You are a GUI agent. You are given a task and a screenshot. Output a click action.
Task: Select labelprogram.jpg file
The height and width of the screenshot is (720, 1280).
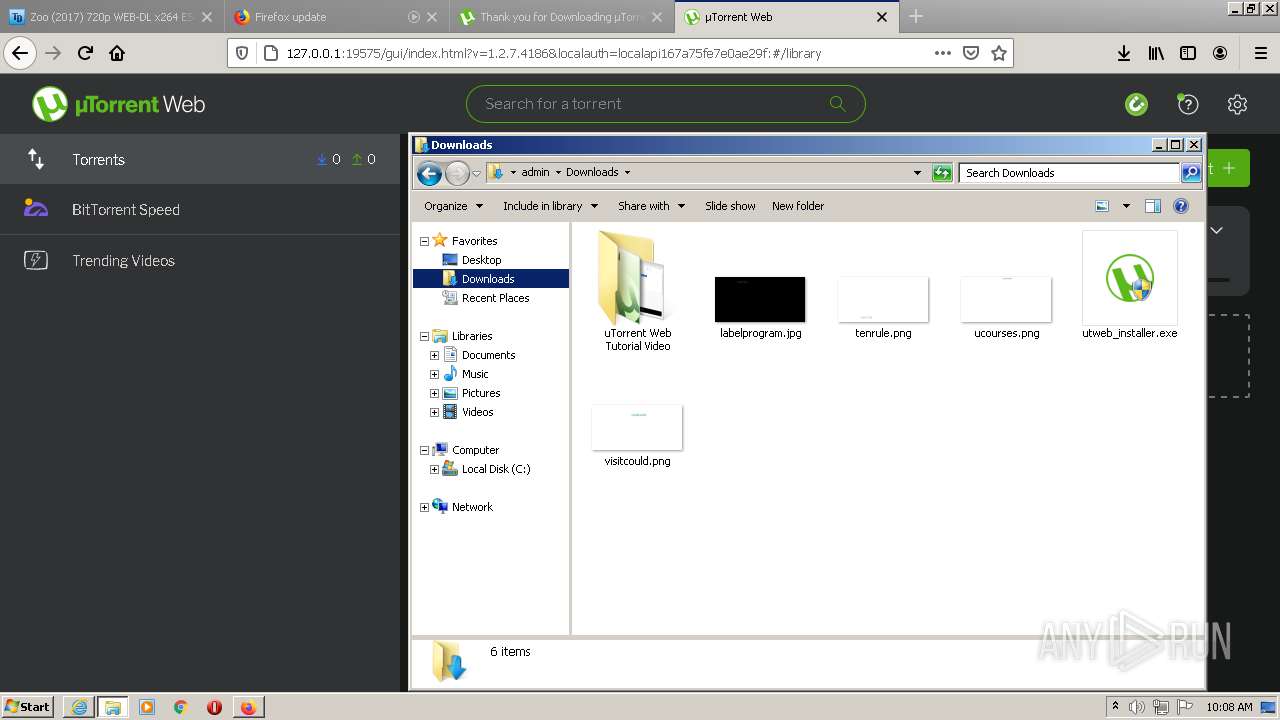point(760,307)
